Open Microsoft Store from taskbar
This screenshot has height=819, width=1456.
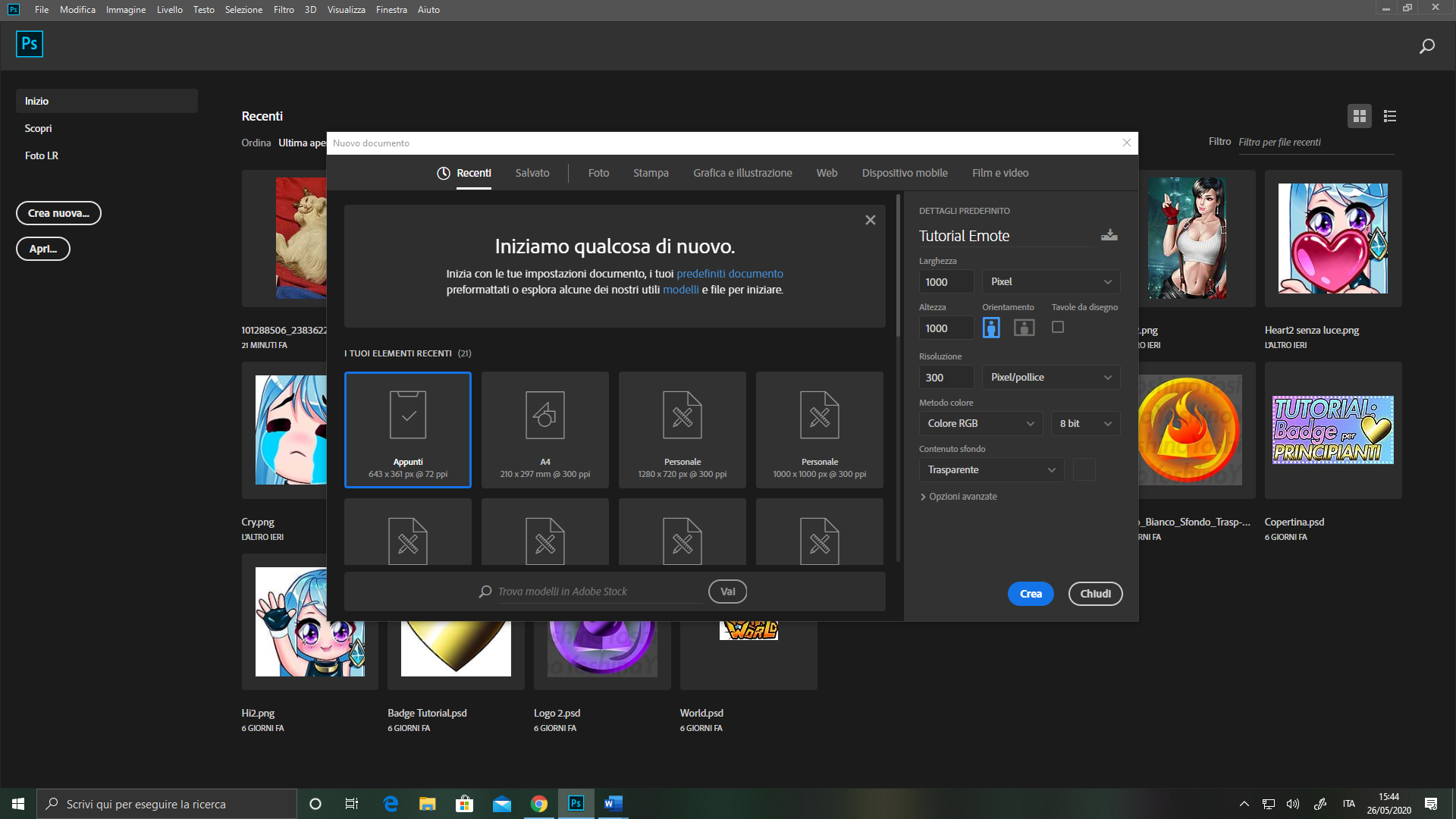point(464,804)
